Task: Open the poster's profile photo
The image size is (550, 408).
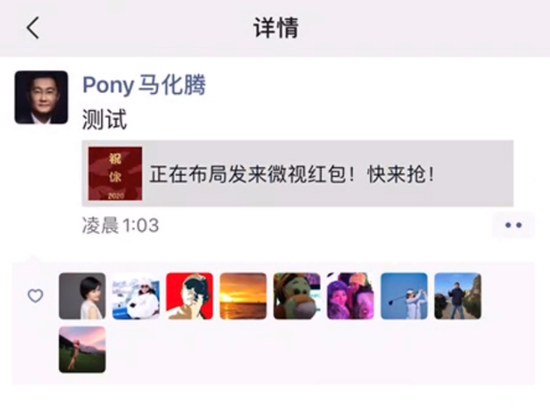Action: pyautogui.click(x=41, y=97)
